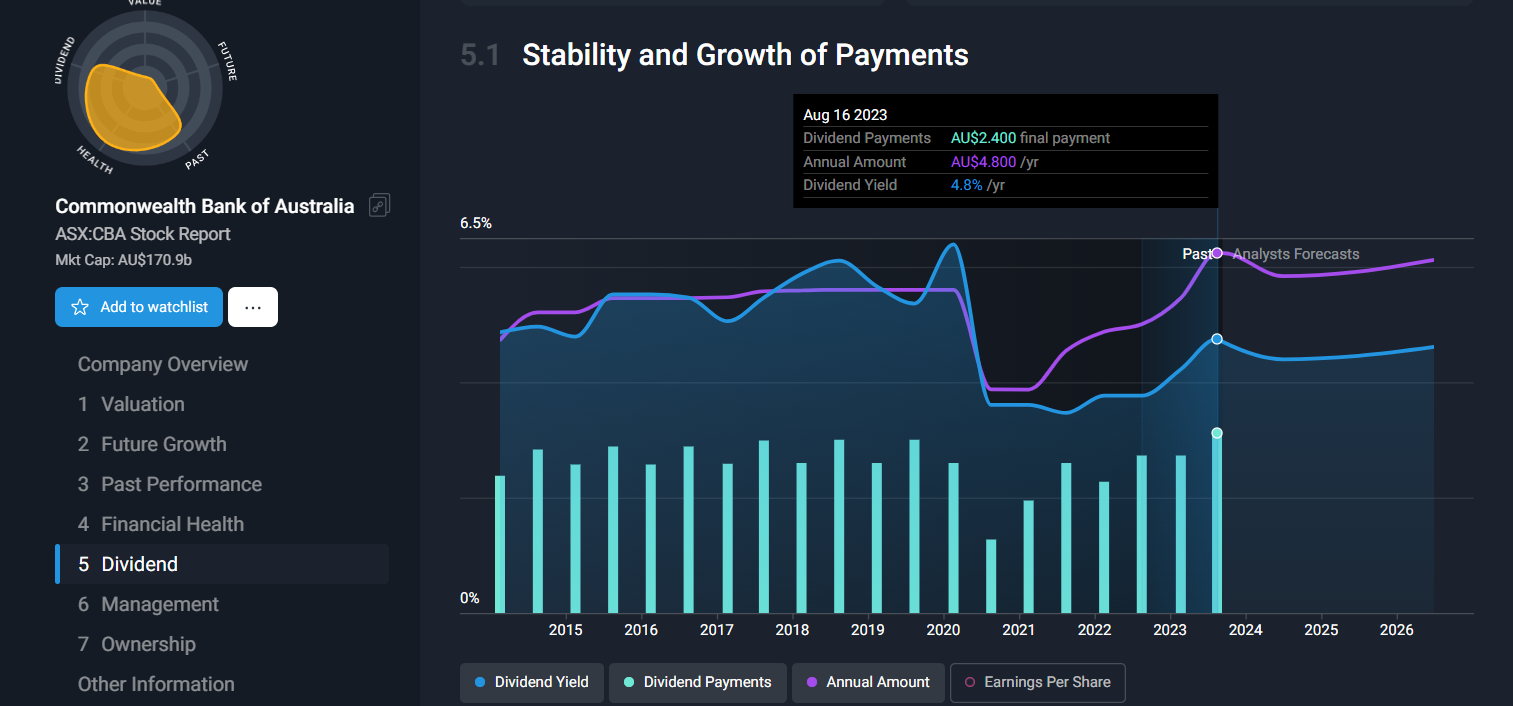The height and width of the screenshot is (706, 1513).
Task: Jump to 6 Management section
Action: 148,604
